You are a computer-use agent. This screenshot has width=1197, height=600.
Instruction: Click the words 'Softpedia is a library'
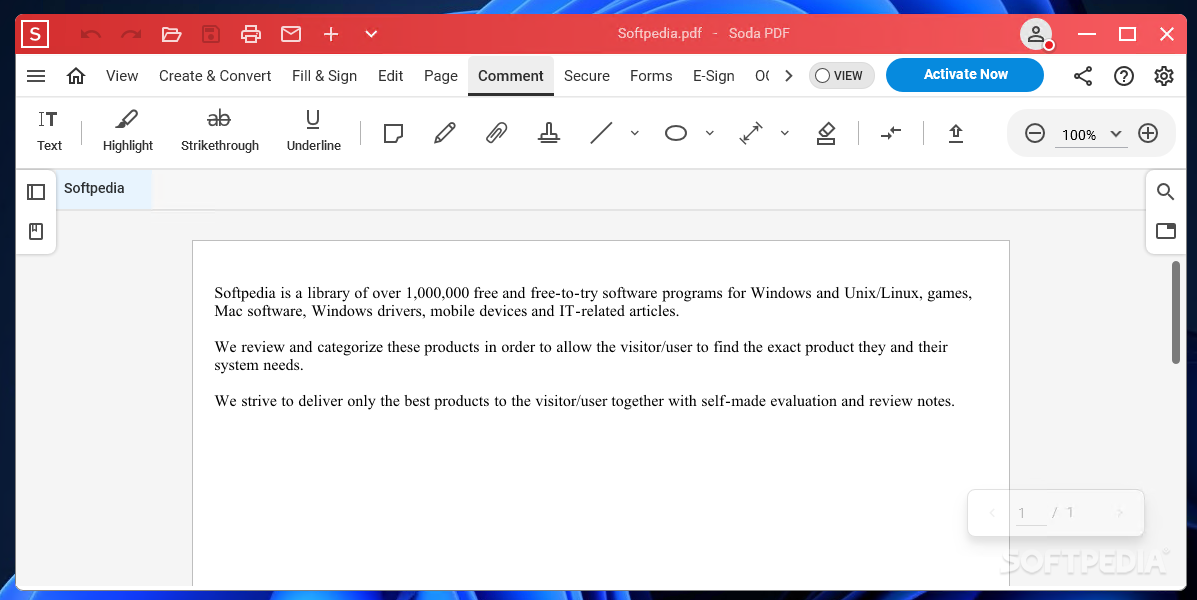click(x=282, y=293)
